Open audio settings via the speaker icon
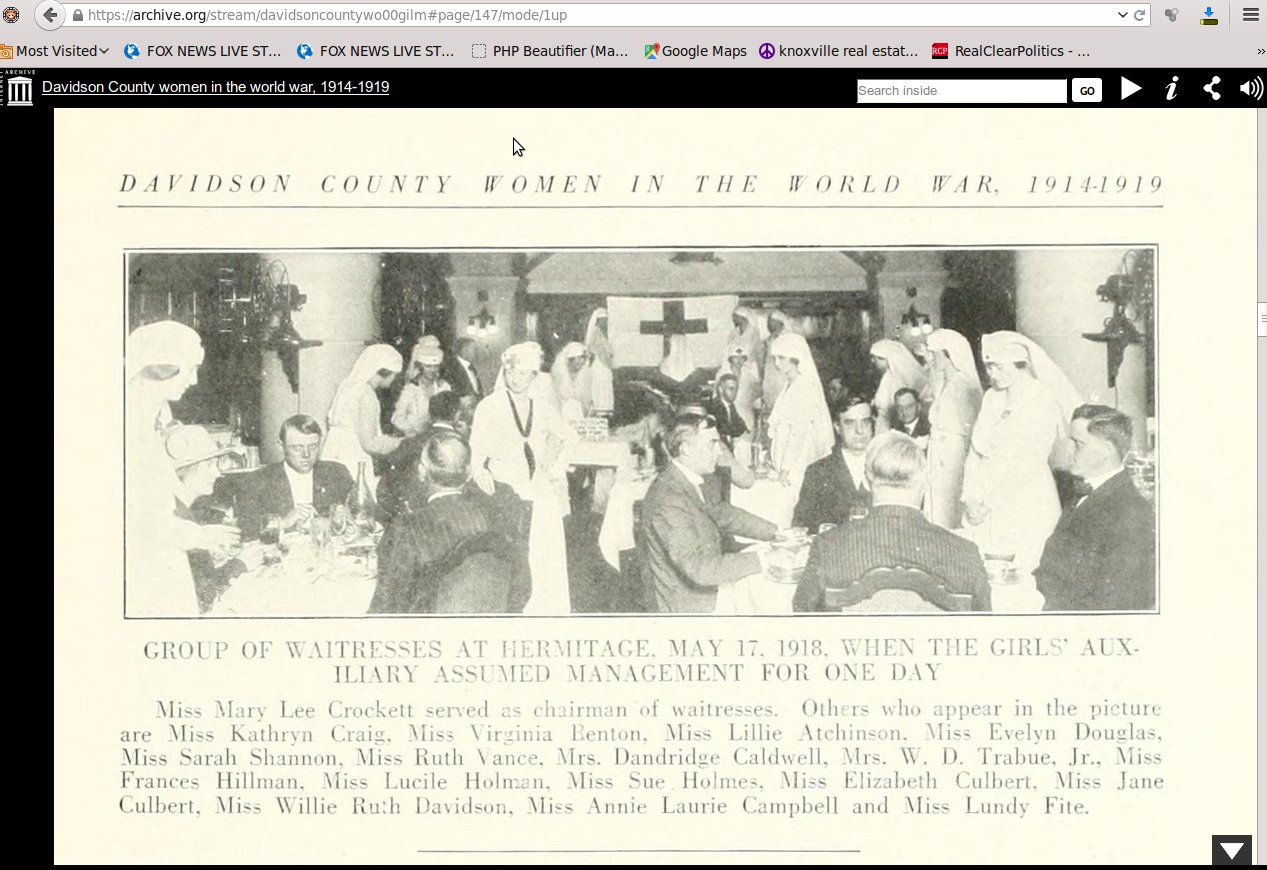 pos(1251,88)
